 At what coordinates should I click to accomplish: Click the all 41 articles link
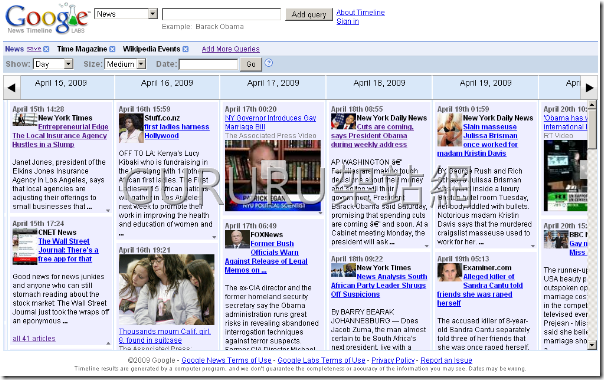[34, 338]
